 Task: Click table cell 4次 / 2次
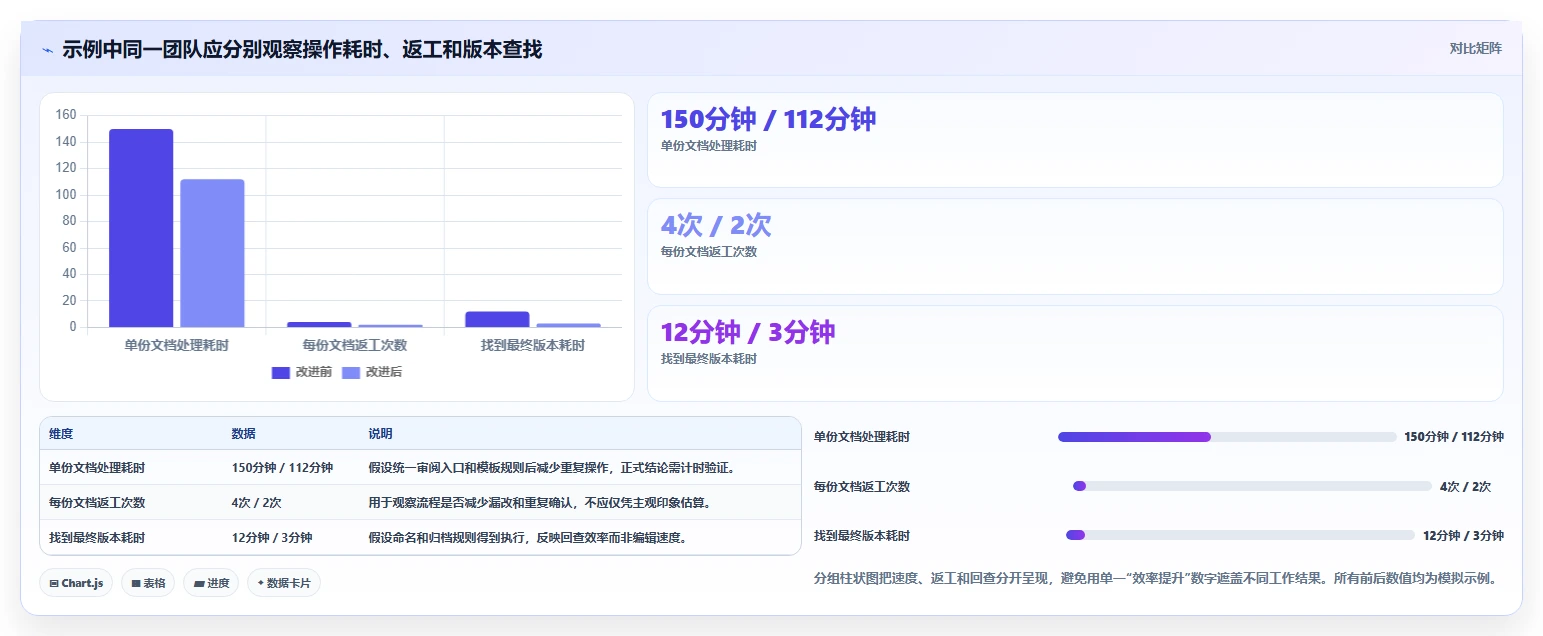pos(257,502)
